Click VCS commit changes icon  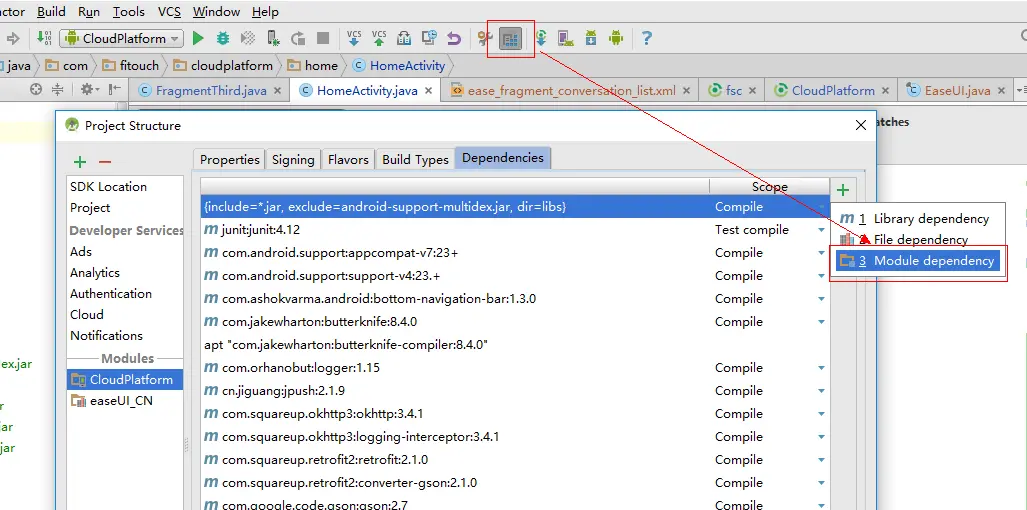379,38
